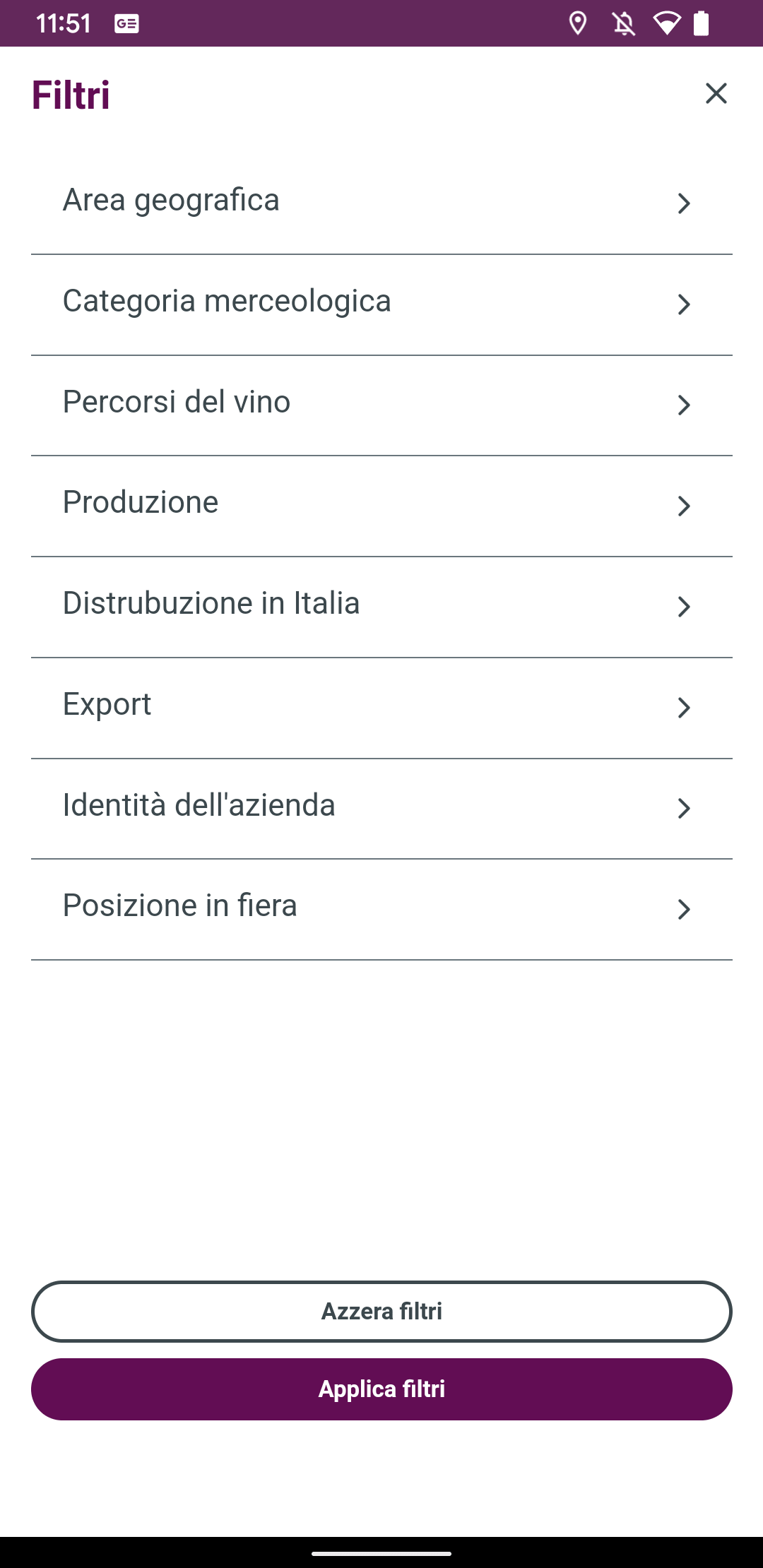763x1568 pixels.
Task: Open the Percorsi del vino filter
Action: (x=381, y=405)
